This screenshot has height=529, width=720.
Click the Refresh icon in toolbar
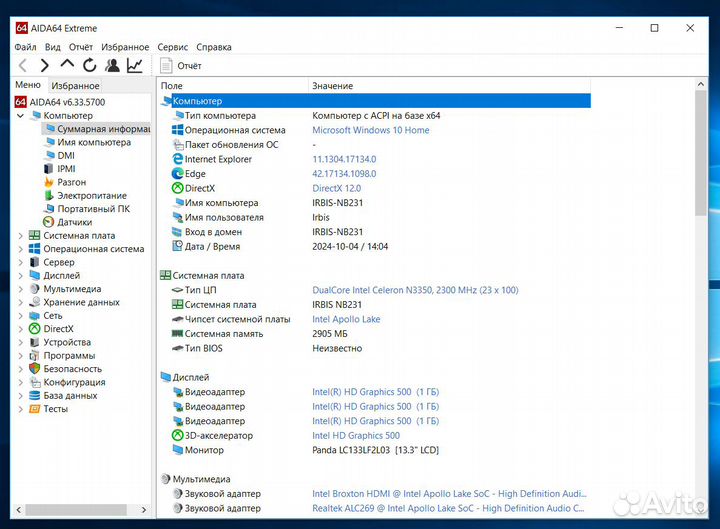coord(90,66)
